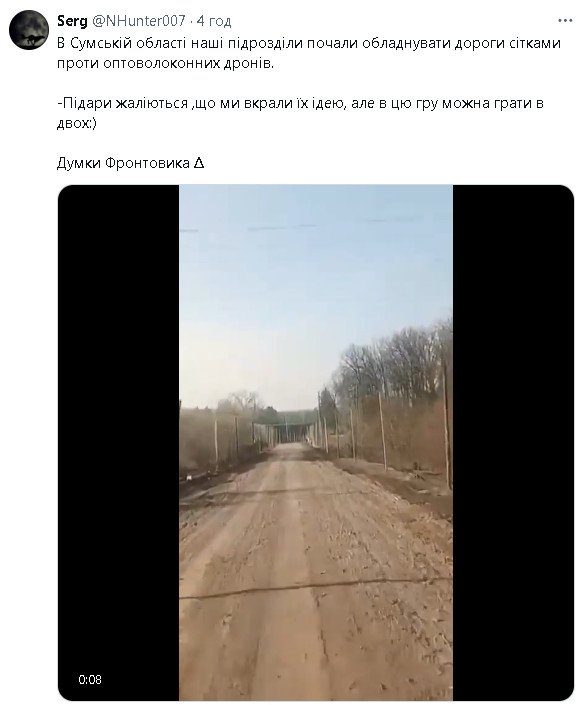
Task: Click the bare trees on video's right
Action: 396,360
